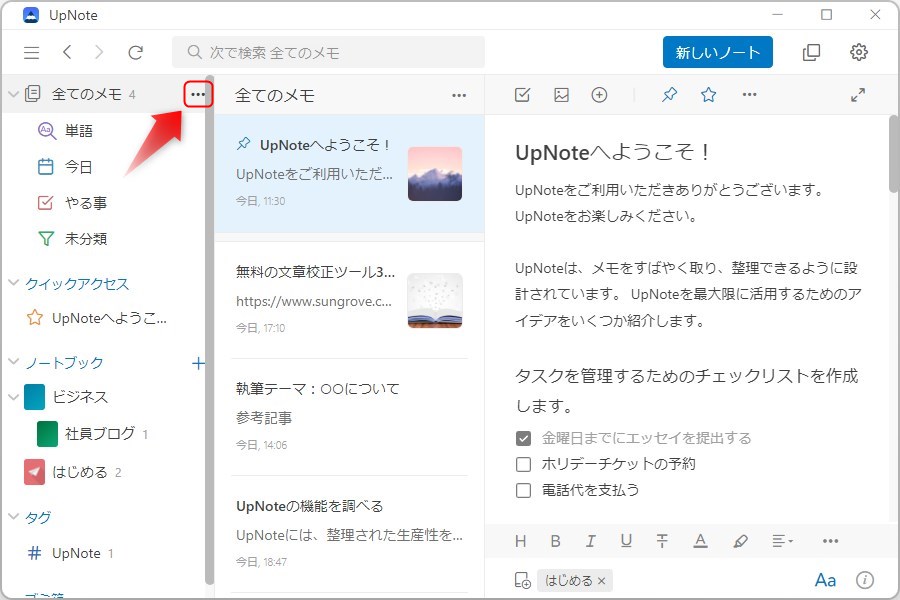Screen dimensions: 900x600
Task: Open note in new window icon
Action: (x=811, y=52)
